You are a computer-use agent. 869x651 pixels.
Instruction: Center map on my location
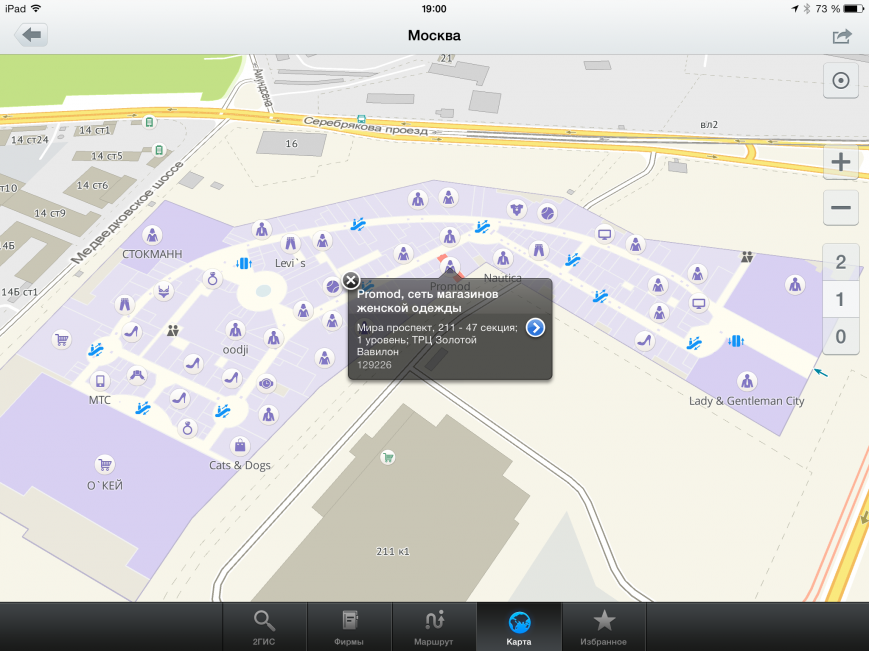[841, 81]
